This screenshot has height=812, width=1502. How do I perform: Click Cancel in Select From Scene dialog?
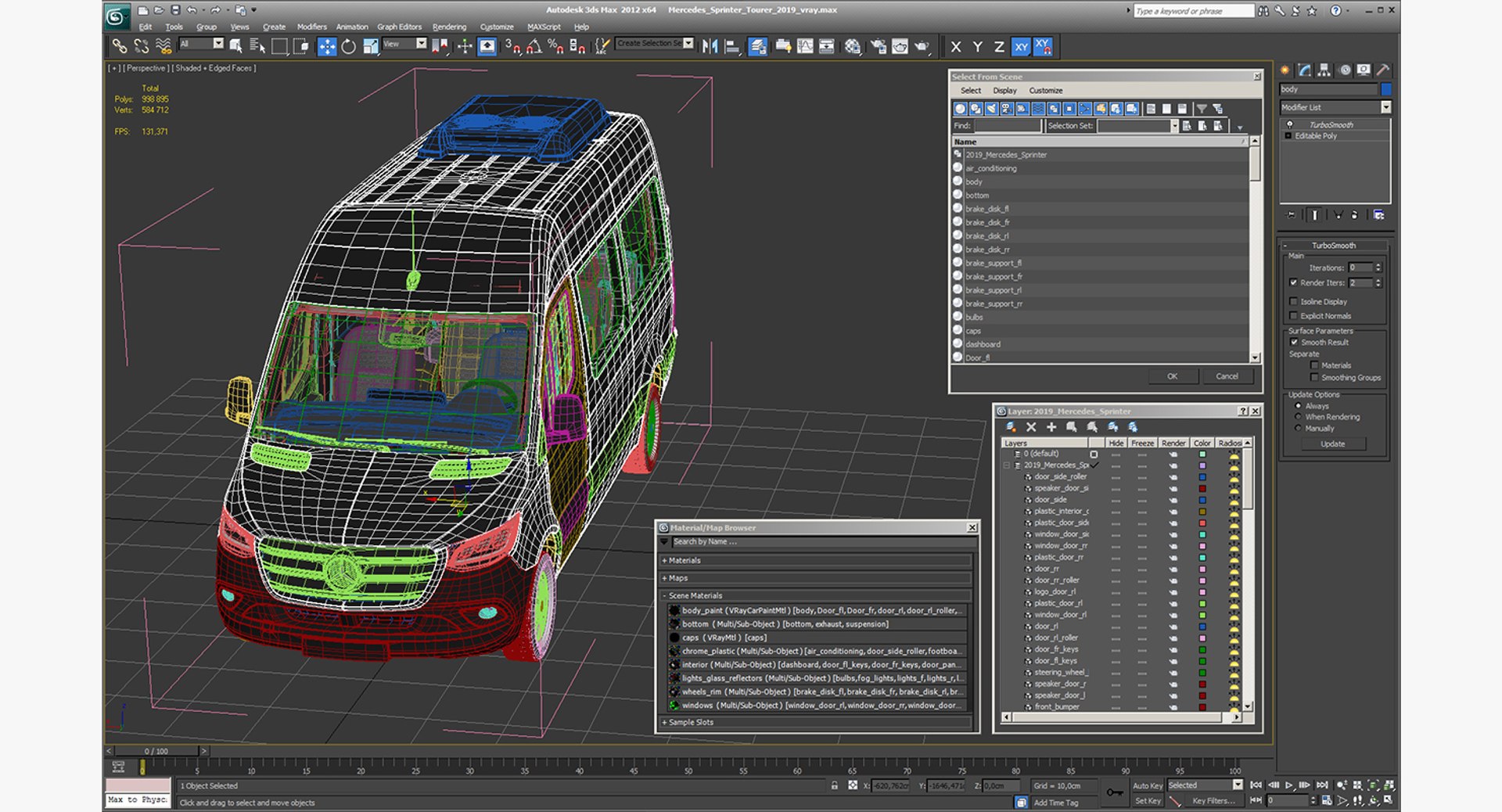pyautogui.click(x=1227, y=376)
